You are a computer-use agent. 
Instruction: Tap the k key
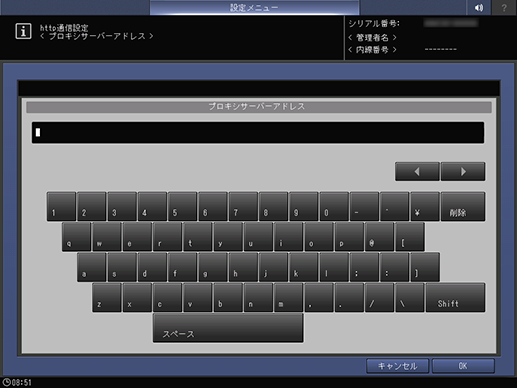[x=304, y=267]
